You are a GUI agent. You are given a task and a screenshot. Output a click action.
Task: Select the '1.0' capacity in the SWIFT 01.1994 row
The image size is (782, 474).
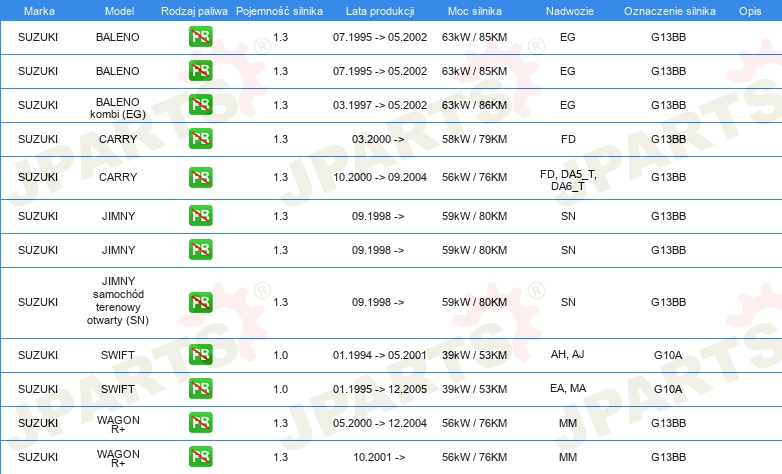(281, 355)
